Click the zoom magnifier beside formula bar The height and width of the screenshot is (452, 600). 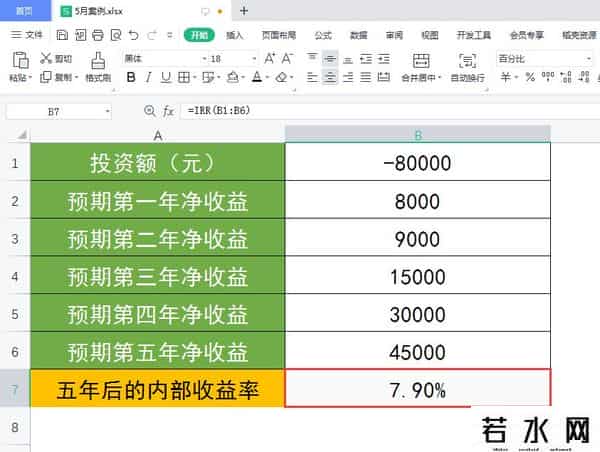point(150,110)
